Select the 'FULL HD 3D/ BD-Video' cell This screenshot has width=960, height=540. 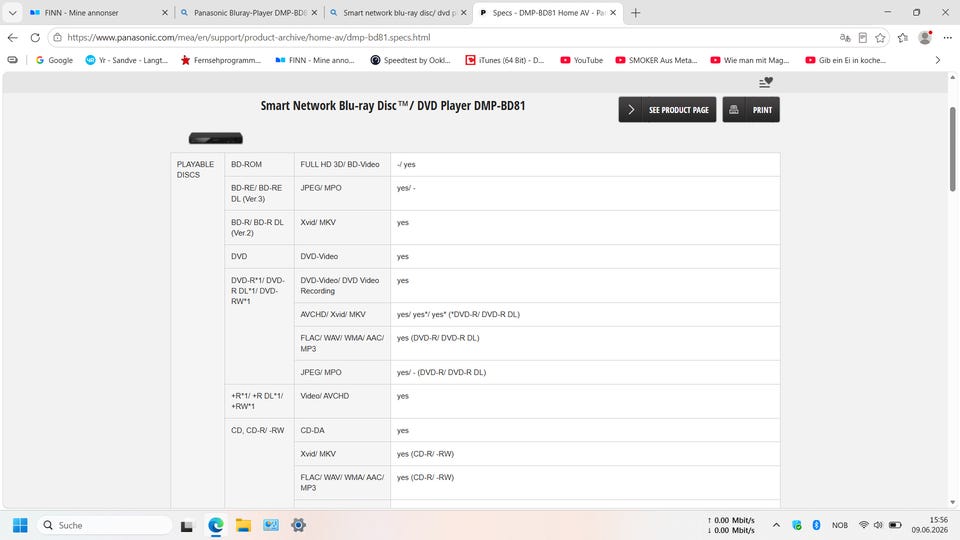click(340, 165)
